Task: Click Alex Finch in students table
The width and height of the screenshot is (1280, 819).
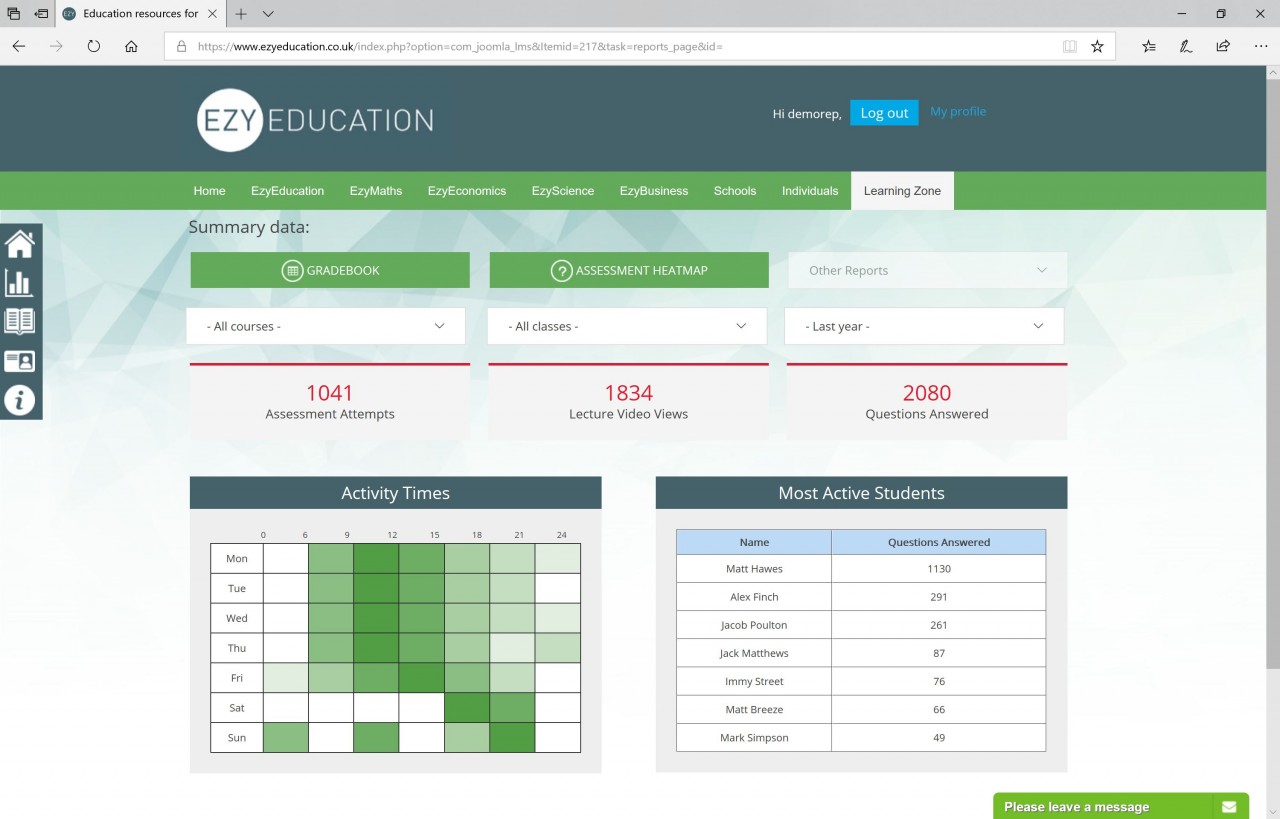Action: (754, 597)
